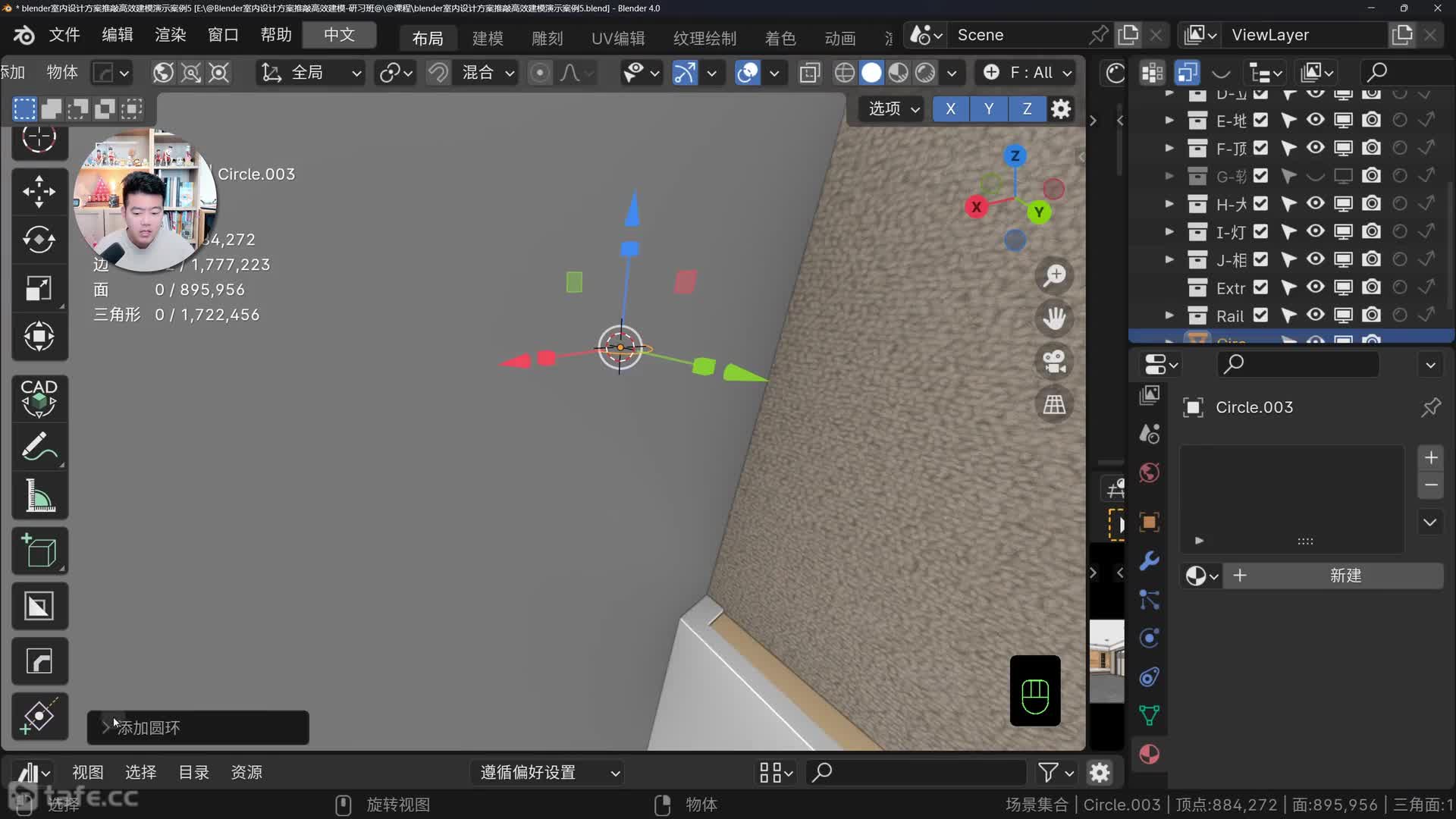Open the 选项 options dropdown
This screenshot has height=819, width=1456.
tap(893, 108)
